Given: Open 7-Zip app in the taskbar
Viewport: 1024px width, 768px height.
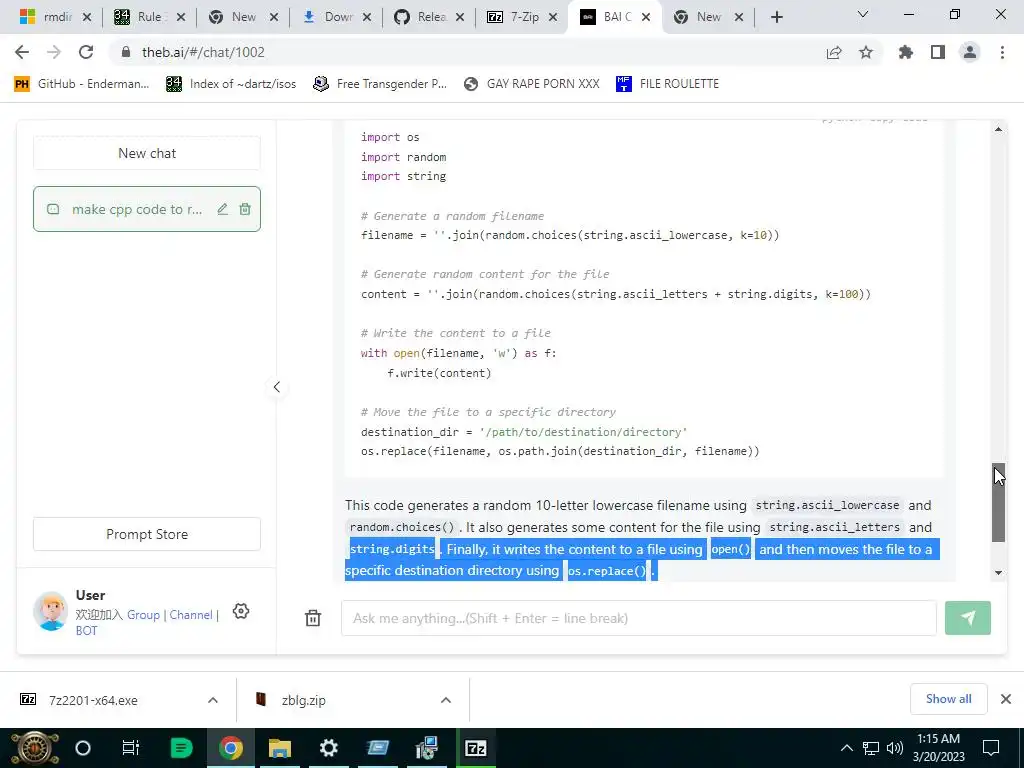Looking at the screenshot, I should point(475,748).
